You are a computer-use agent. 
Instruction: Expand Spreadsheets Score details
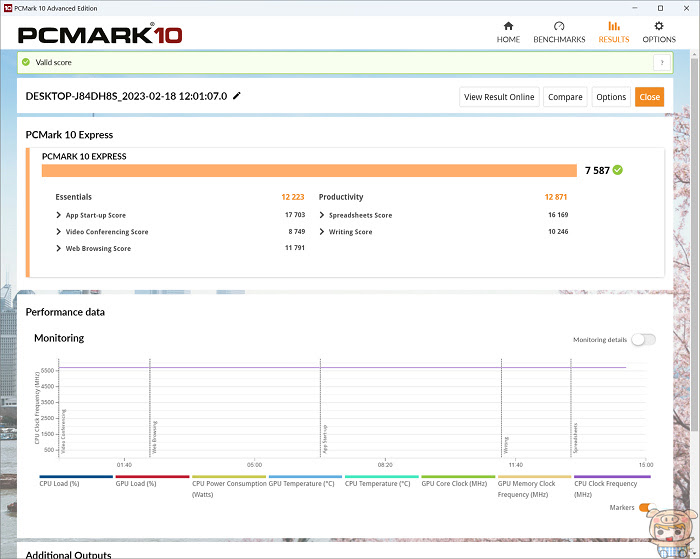[x=321, y=215]
